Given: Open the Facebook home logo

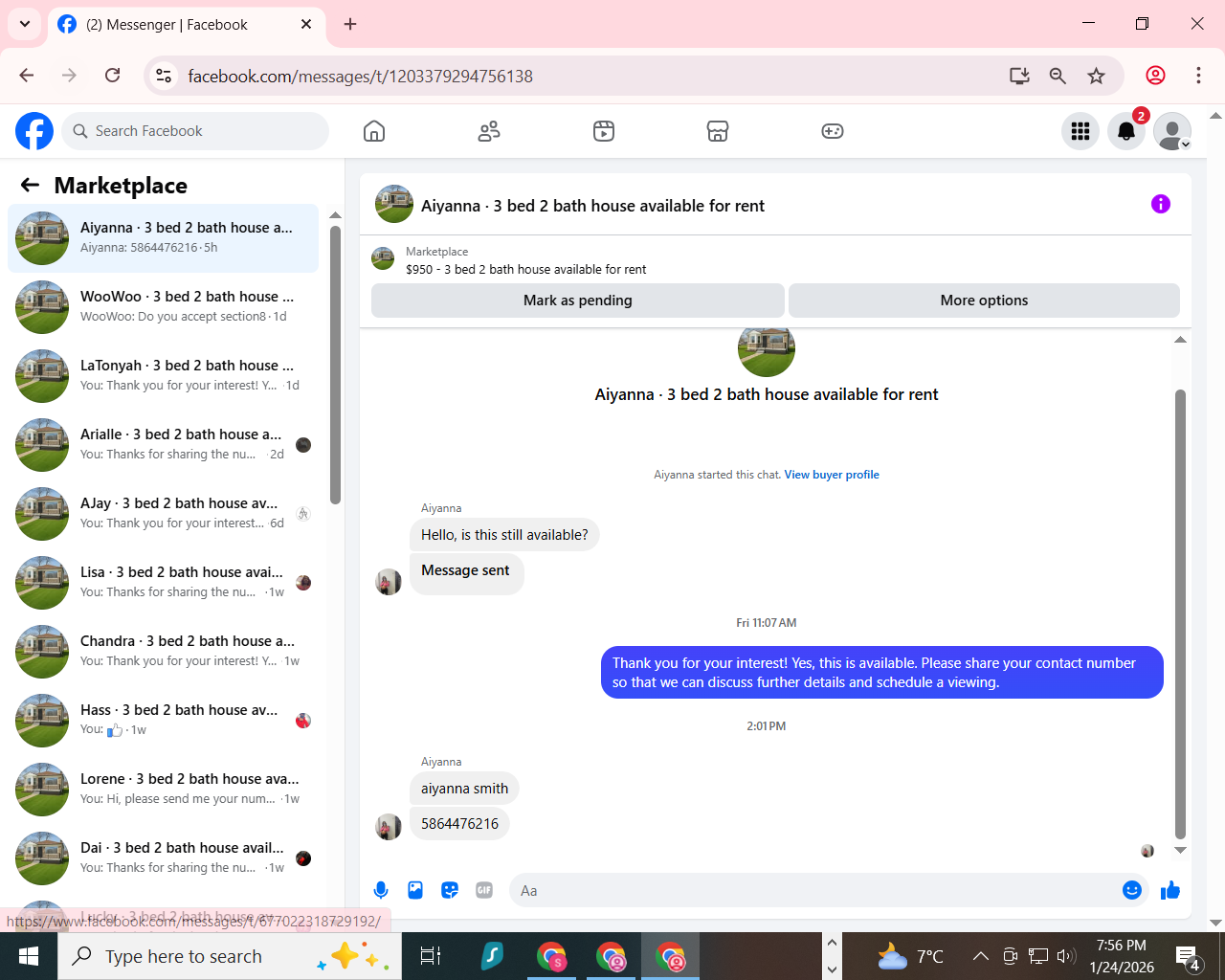Looking at the screenshot, I should [34, 131].
